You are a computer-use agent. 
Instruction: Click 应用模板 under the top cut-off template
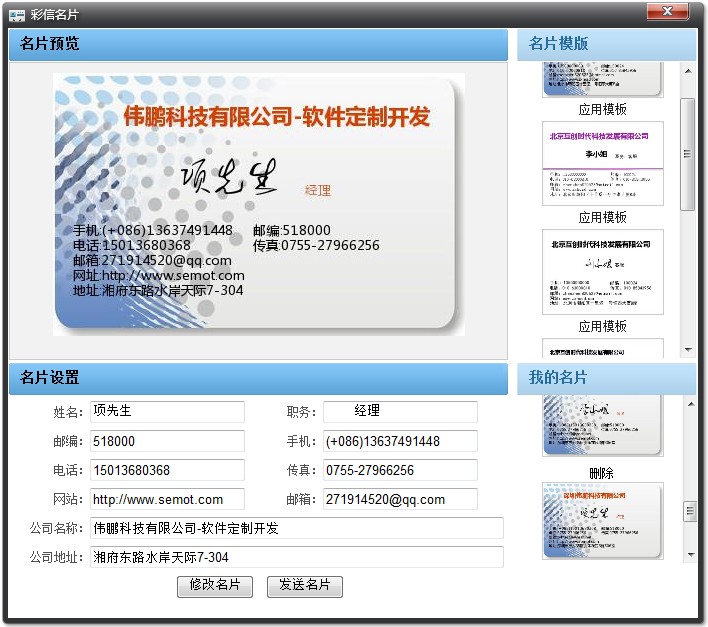point(602,109)
